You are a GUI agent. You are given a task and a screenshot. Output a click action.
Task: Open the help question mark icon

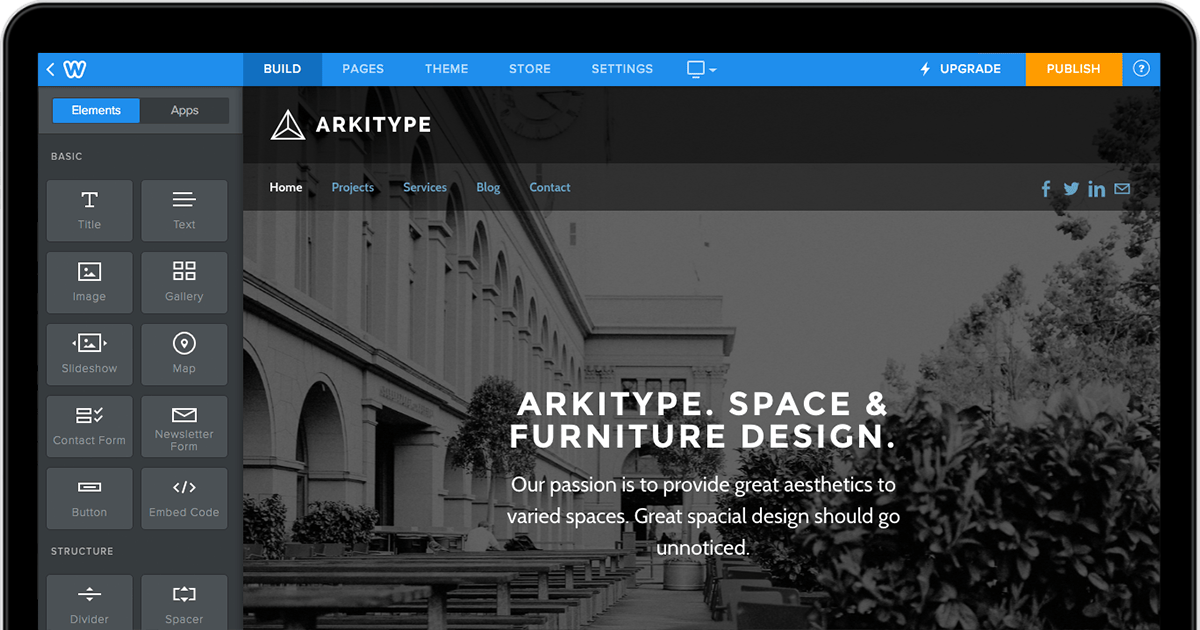coord(1141,68)
